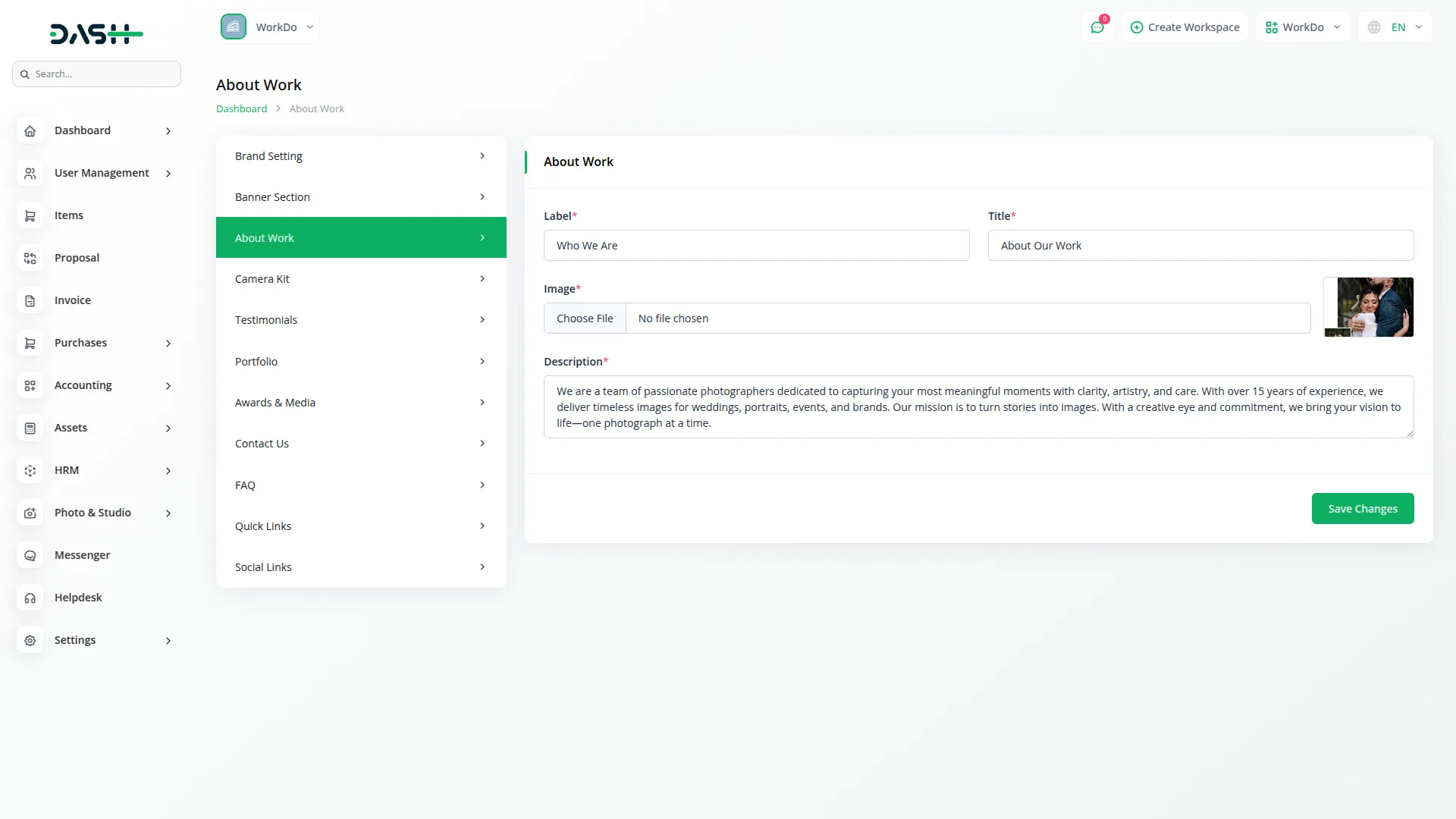Click the Proposal icon in sidebar
This screenshot has width=1456, height=819.
click(x=30, y=259)
